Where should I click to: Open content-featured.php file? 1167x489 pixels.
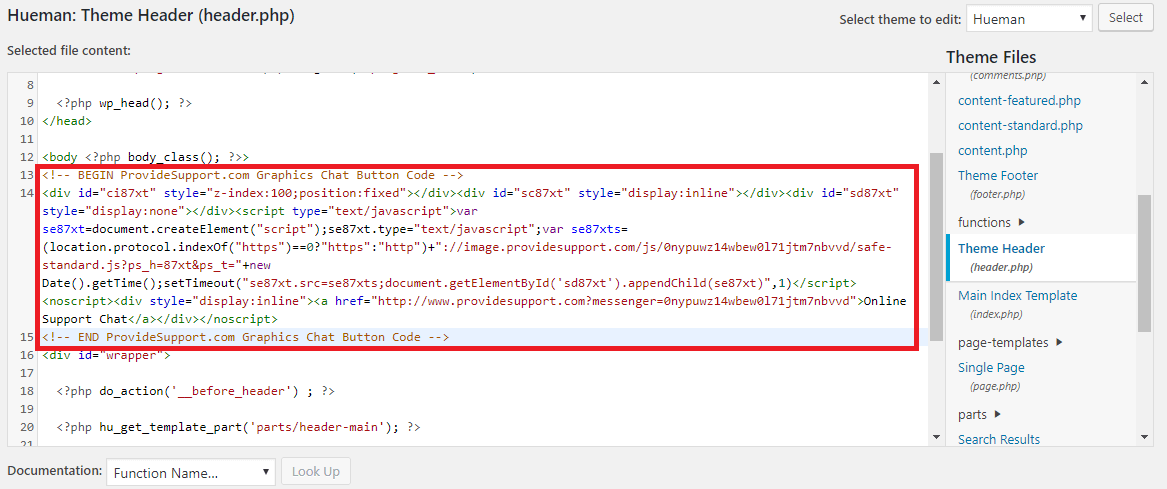[1019, 100]
